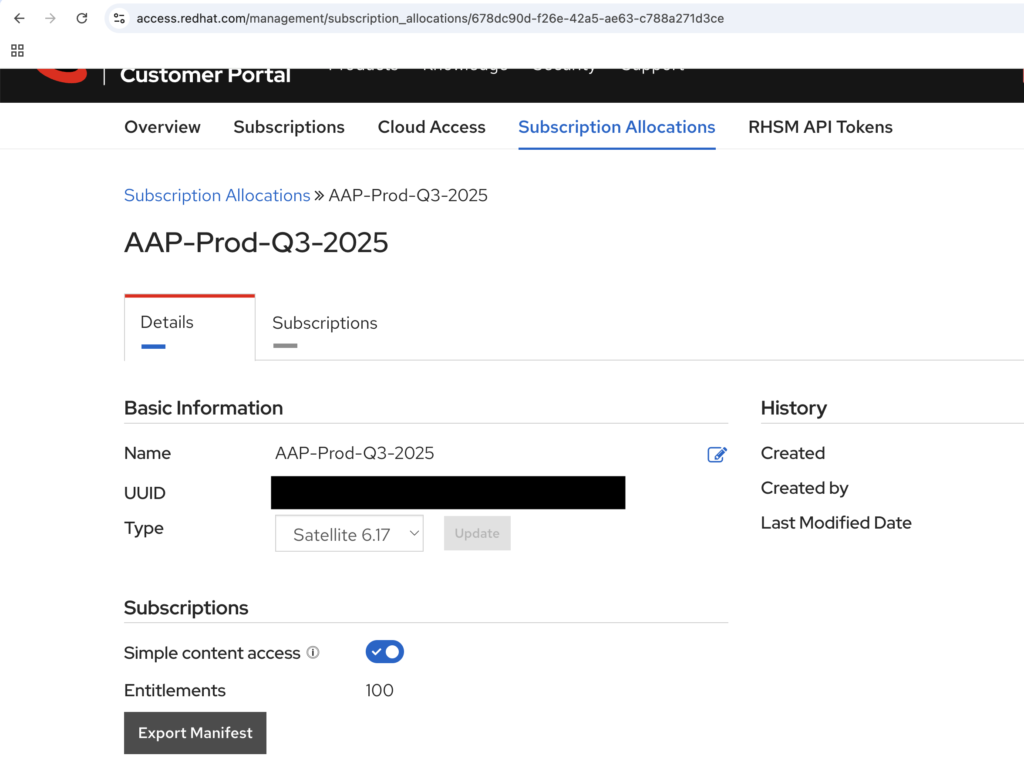Click the browser address bar URL

point(430,18)
